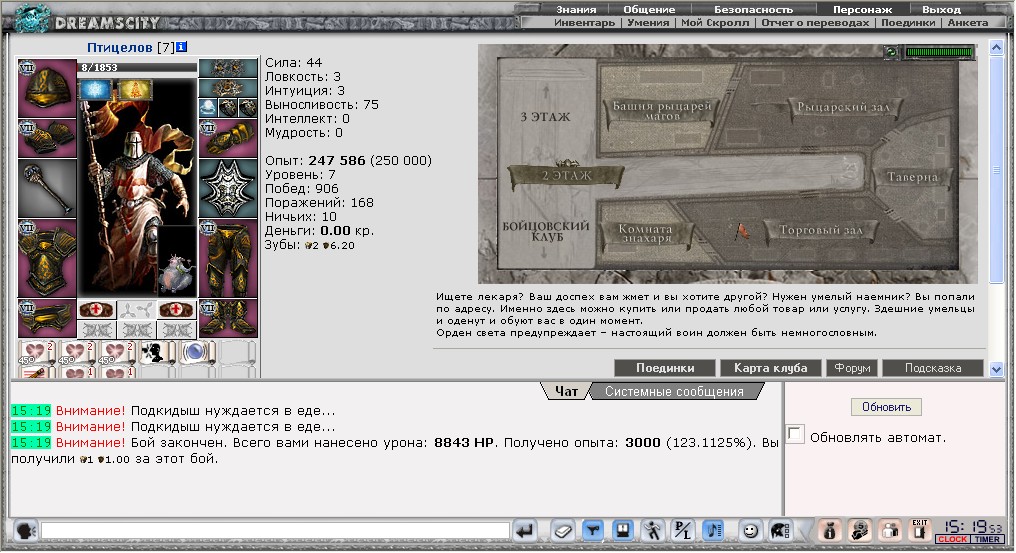
Task: Click the left red-cross bandage slot
Action: point(97,309)
